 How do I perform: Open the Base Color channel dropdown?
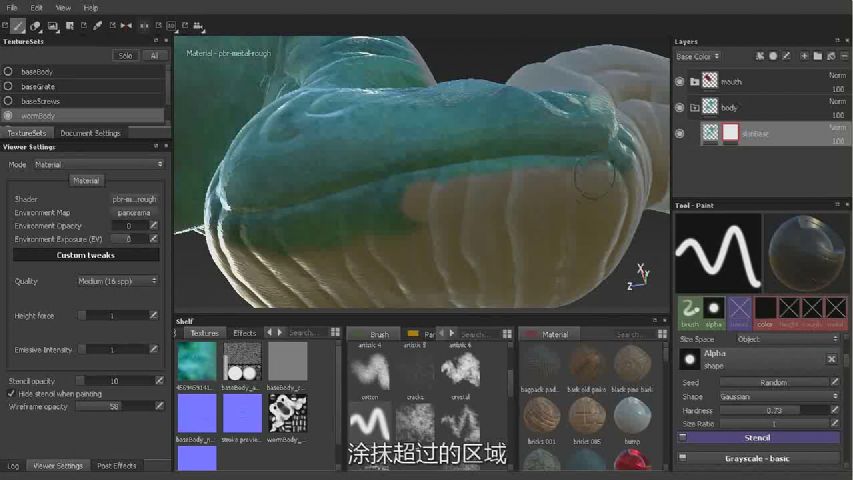coord(697,56)
